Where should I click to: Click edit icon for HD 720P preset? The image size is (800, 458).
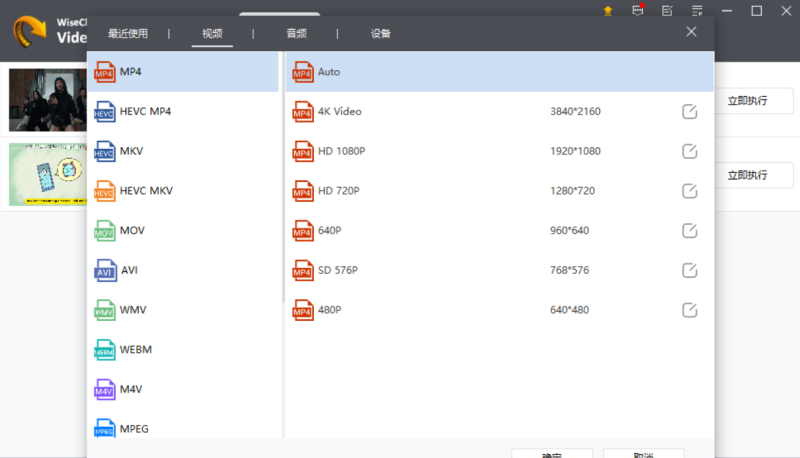click(689, 191)
